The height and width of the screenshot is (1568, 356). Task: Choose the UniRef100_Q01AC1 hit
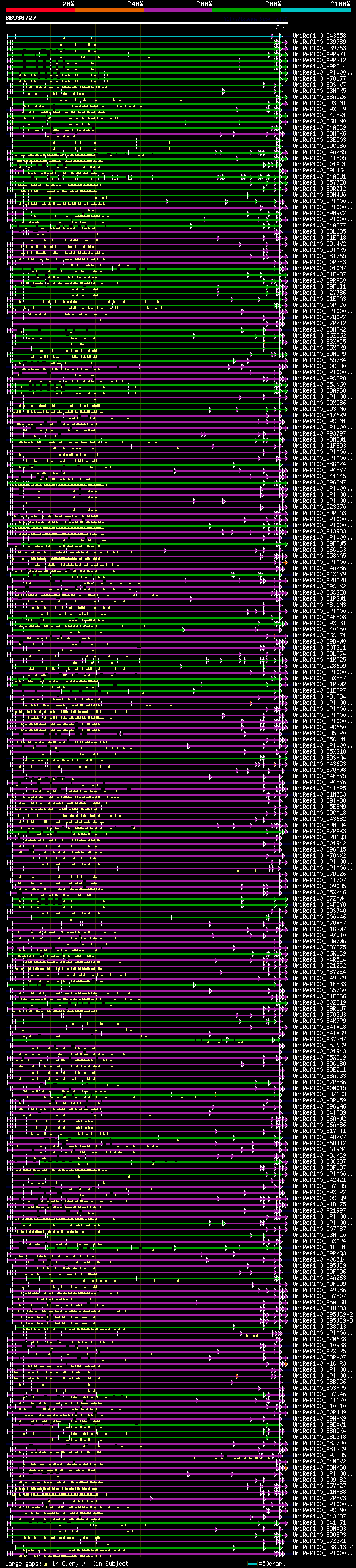point(319,164)
